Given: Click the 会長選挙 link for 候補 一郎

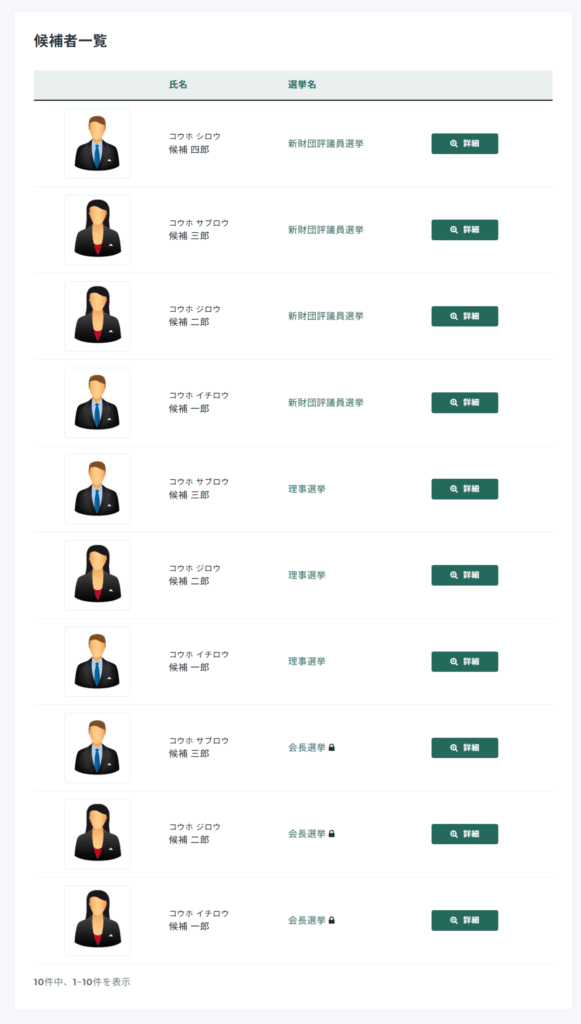Looking at the screenshot, I should tap(307, 920).
